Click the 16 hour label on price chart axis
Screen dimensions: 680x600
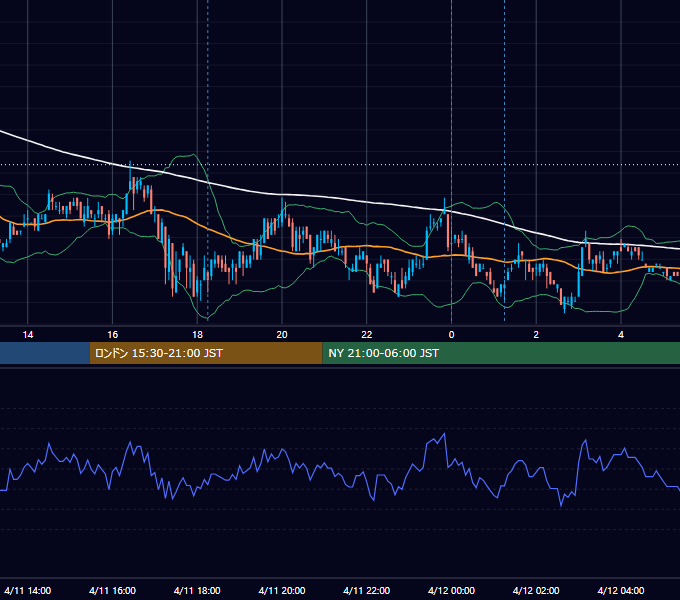pyautogui.click(x=112, y=335)
